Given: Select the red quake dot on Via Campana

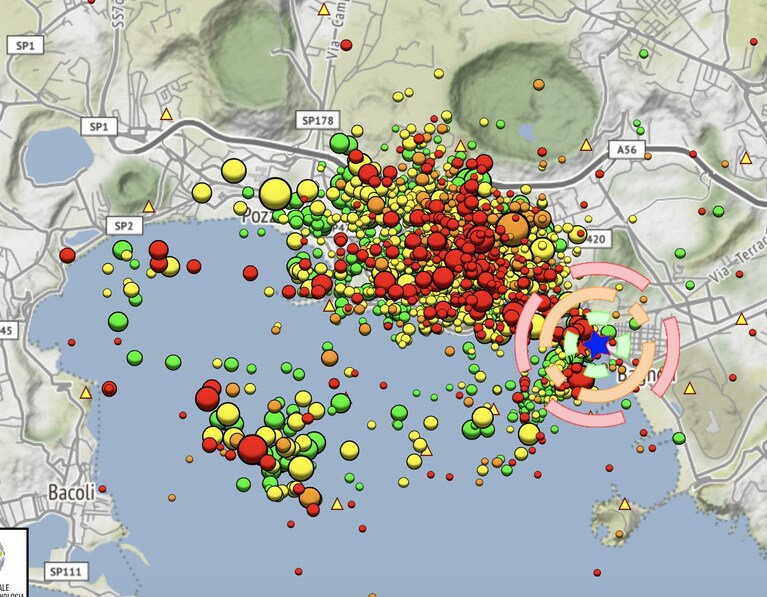Looking at the screenshot, I should [x=346, y=46].
